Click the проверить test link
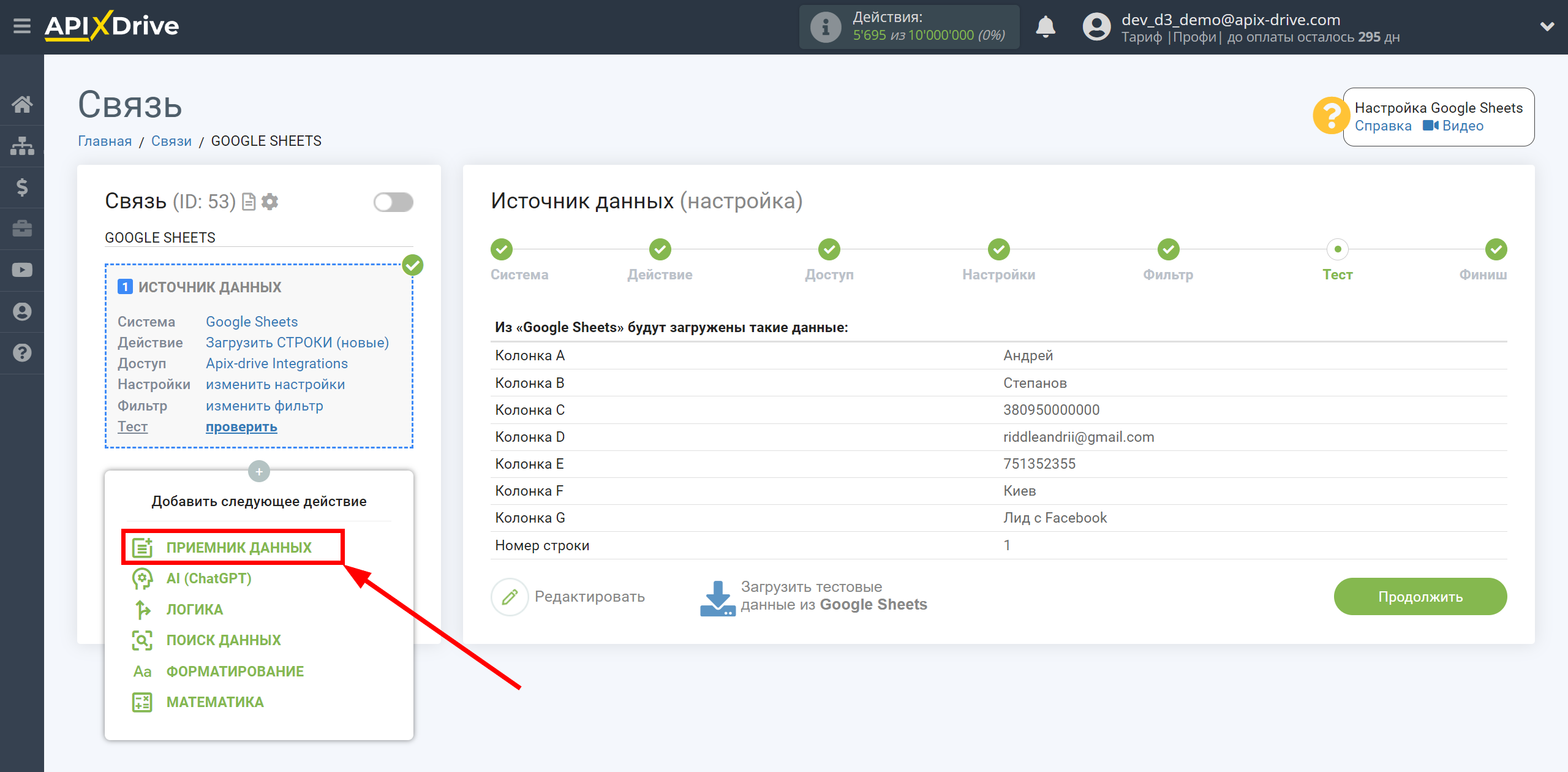The image size is (1568, 772). [241, 426]
